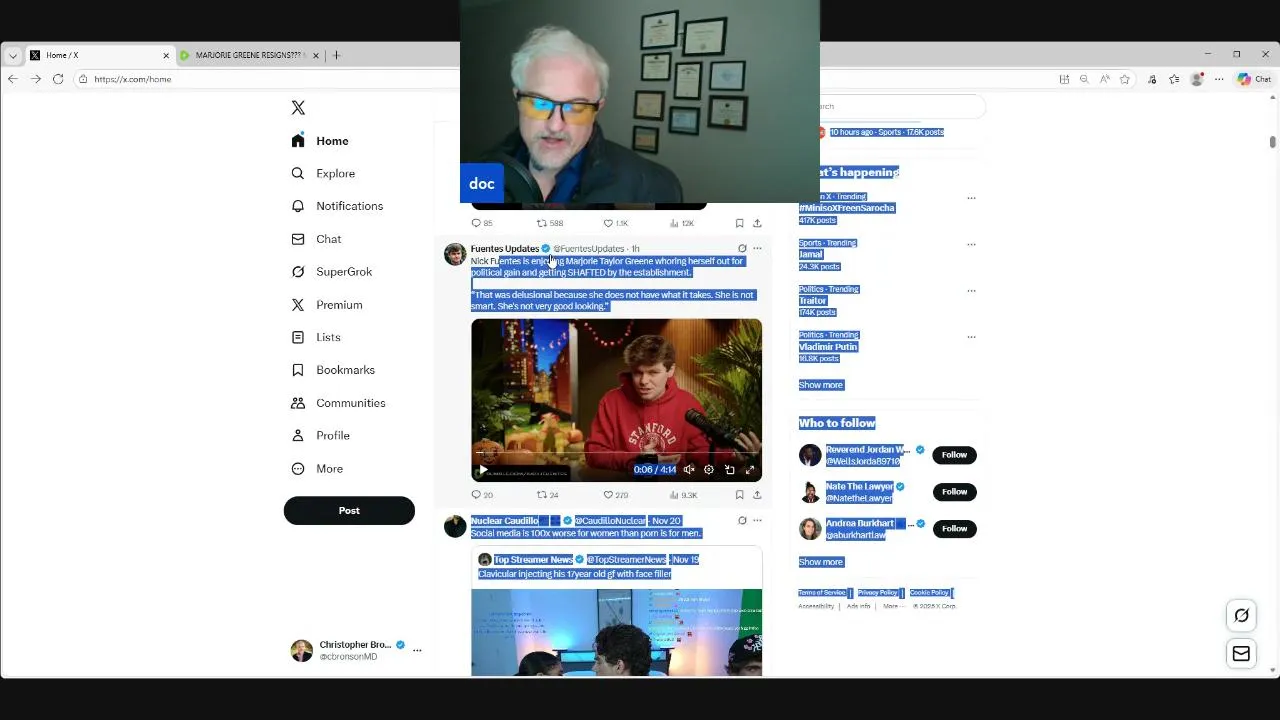The width and height of the screenshot is (1280, 720).
Task: Click Show more under Who to follow
Action: point(821,562)
